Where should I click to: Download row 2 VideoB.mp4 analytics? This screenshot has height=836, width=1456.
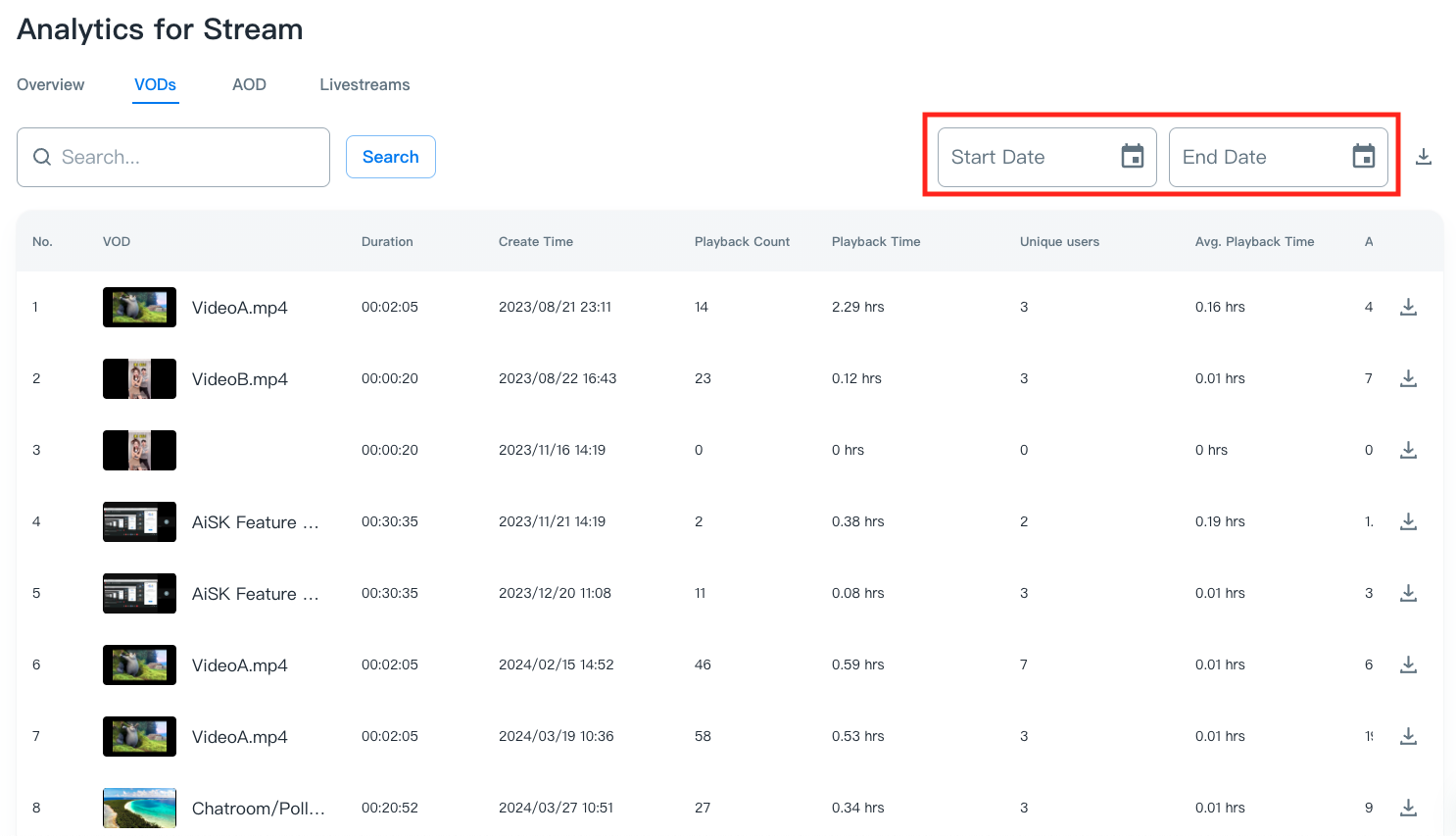[x=1408, y=378]
